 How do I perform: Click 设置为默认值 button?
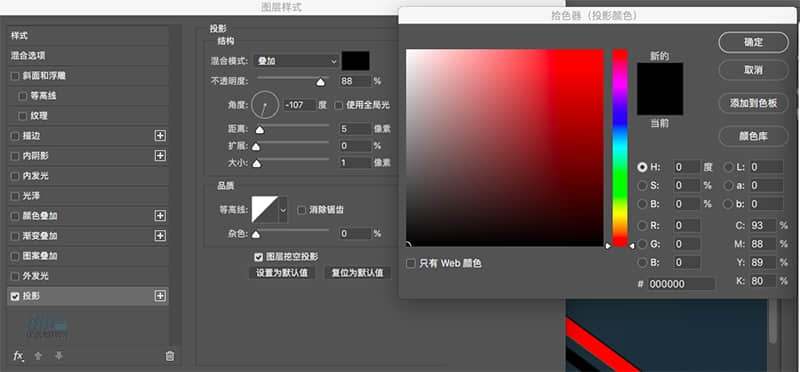[x=282, y=272]
